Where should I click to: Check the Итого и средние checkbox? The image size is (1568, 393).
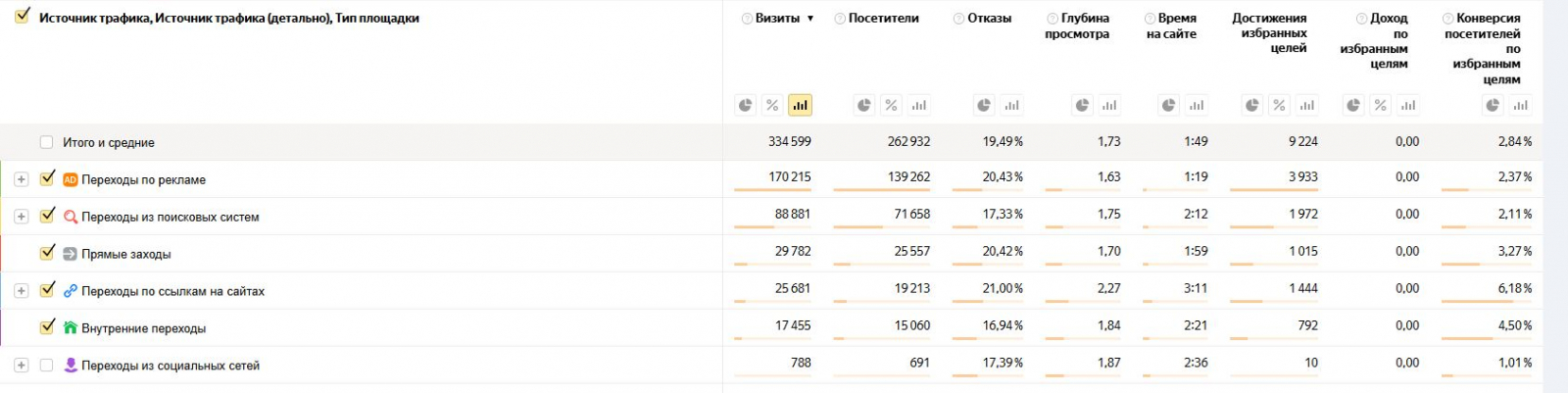tap(46, 142)
